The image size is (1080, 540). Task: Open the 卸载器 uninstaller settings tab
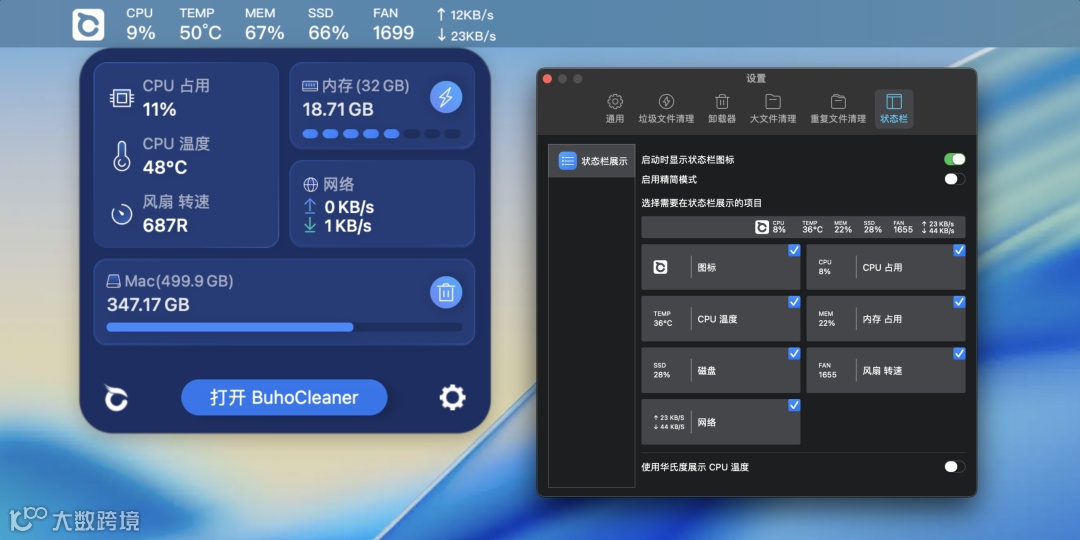[722, 110]
